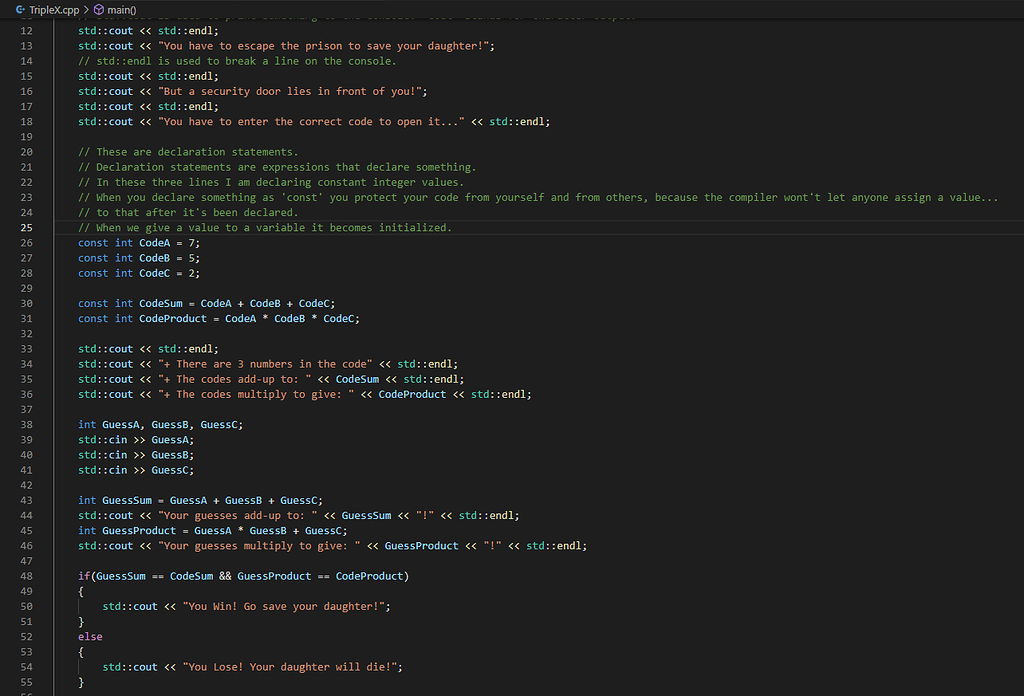Select line number 25 in the gutter
The height and width of the screenshot is (696, 1024).
(x=26, y=228)
